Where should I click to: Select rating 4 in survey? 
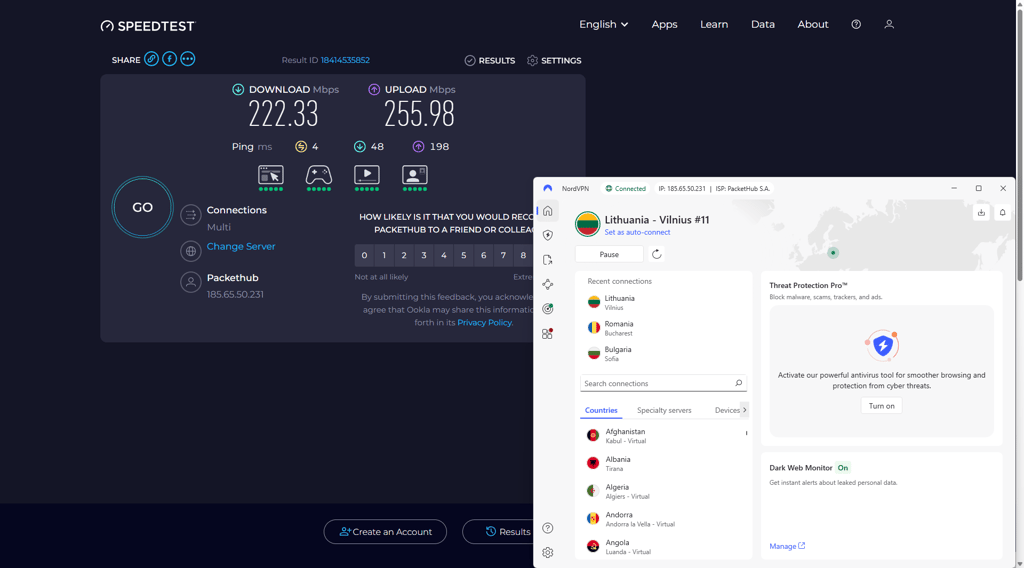444,255
